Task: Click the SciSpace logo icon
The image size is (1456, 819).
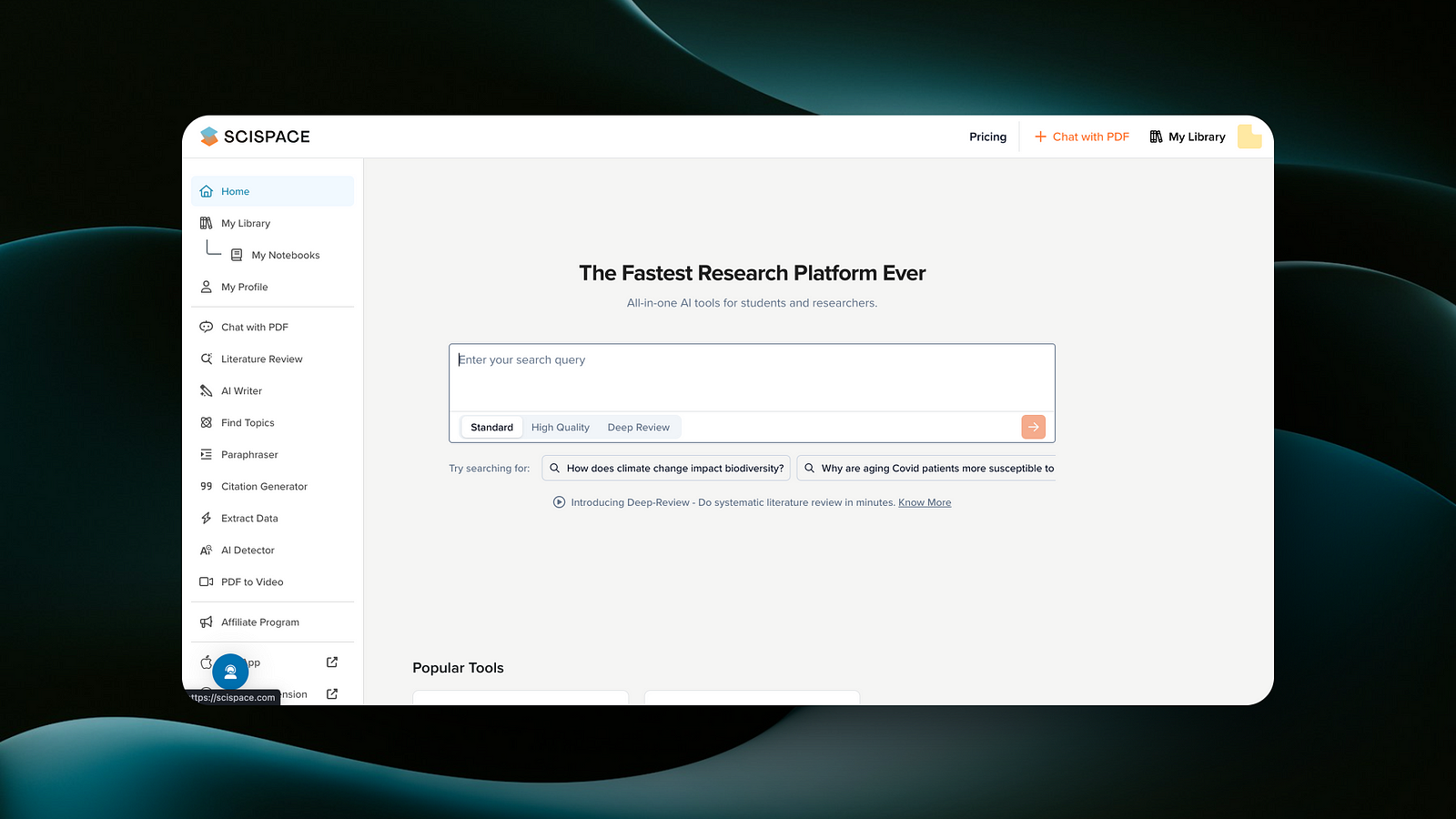Action: (x=209, y=136)
